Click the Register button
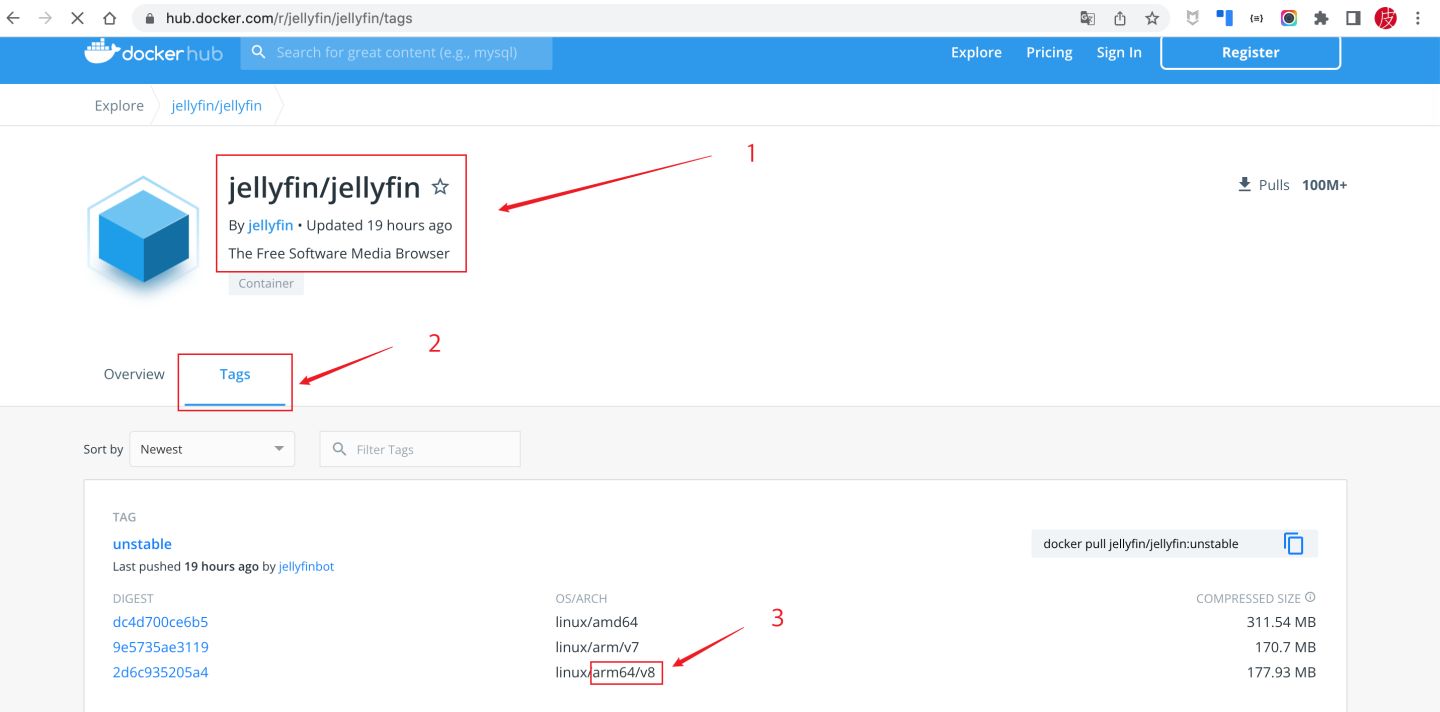 [x=1250, y=52]
